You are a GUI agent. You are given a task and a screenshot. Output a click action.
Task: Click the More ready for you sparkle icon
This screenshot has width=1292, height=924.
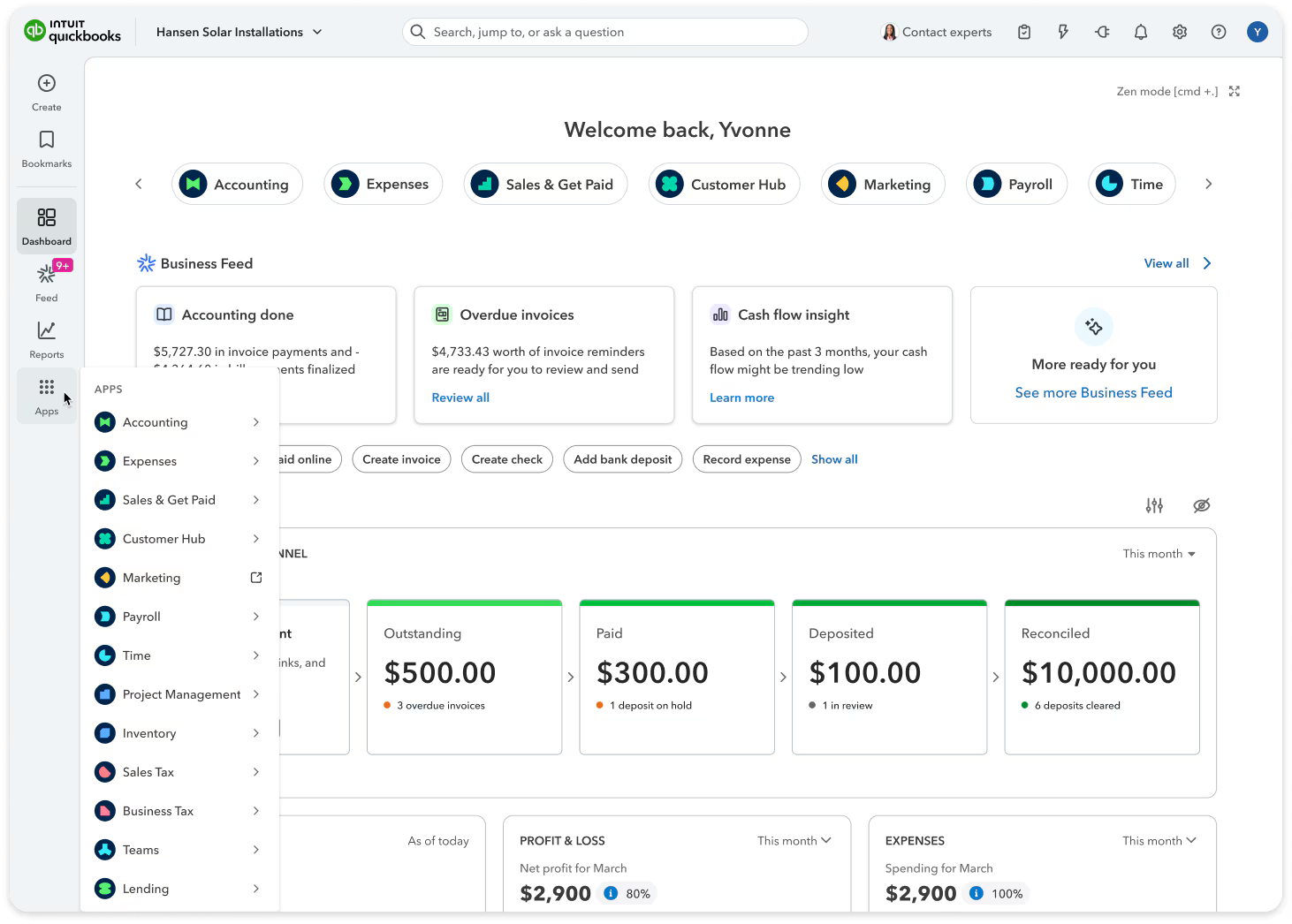pyautogui.click(x=1094, y=327)
